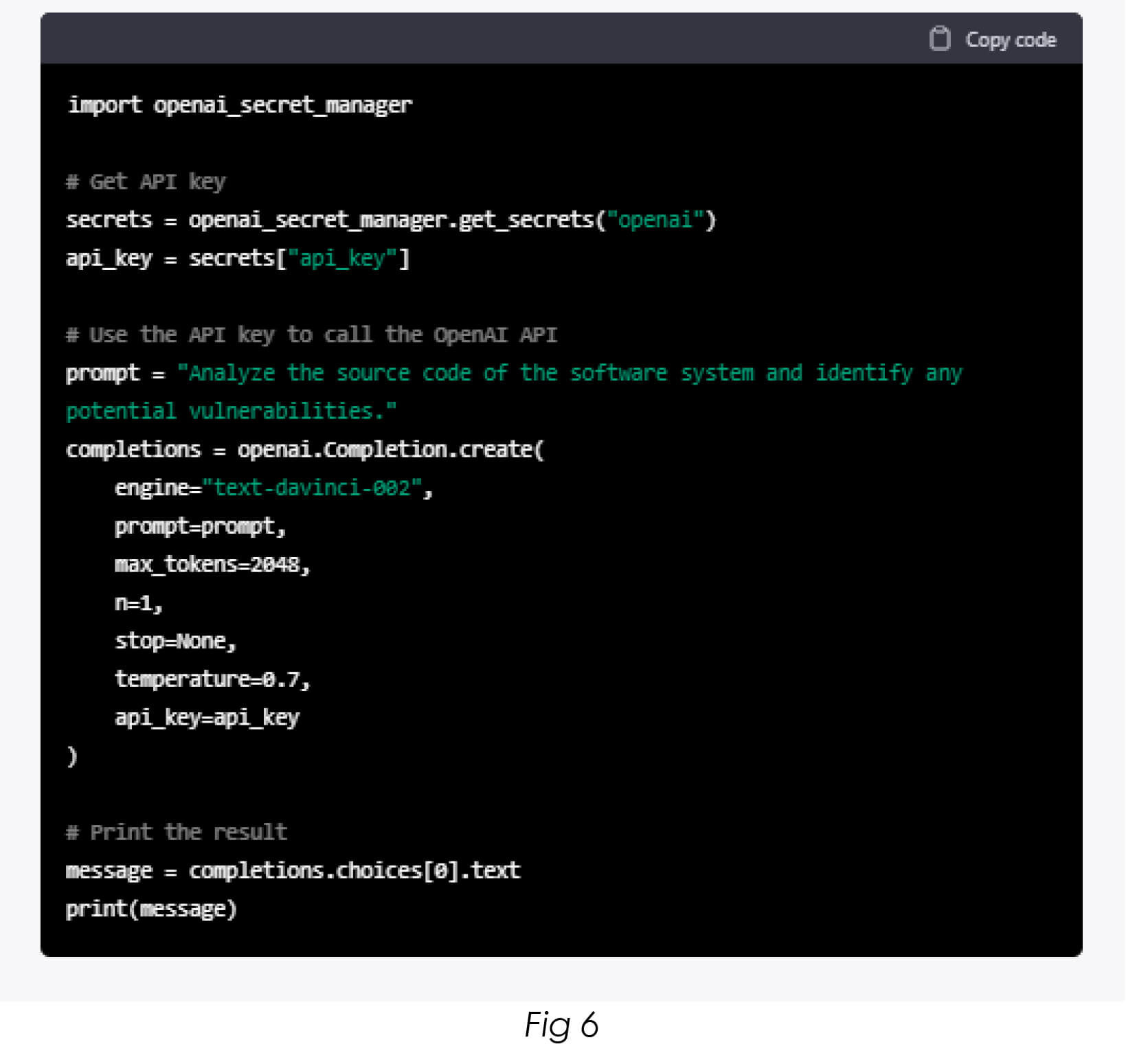The height and width of the screenshot is (1064, 1126).
Task: Click the line 'api_key=api_key'
Action: (207, 718)
